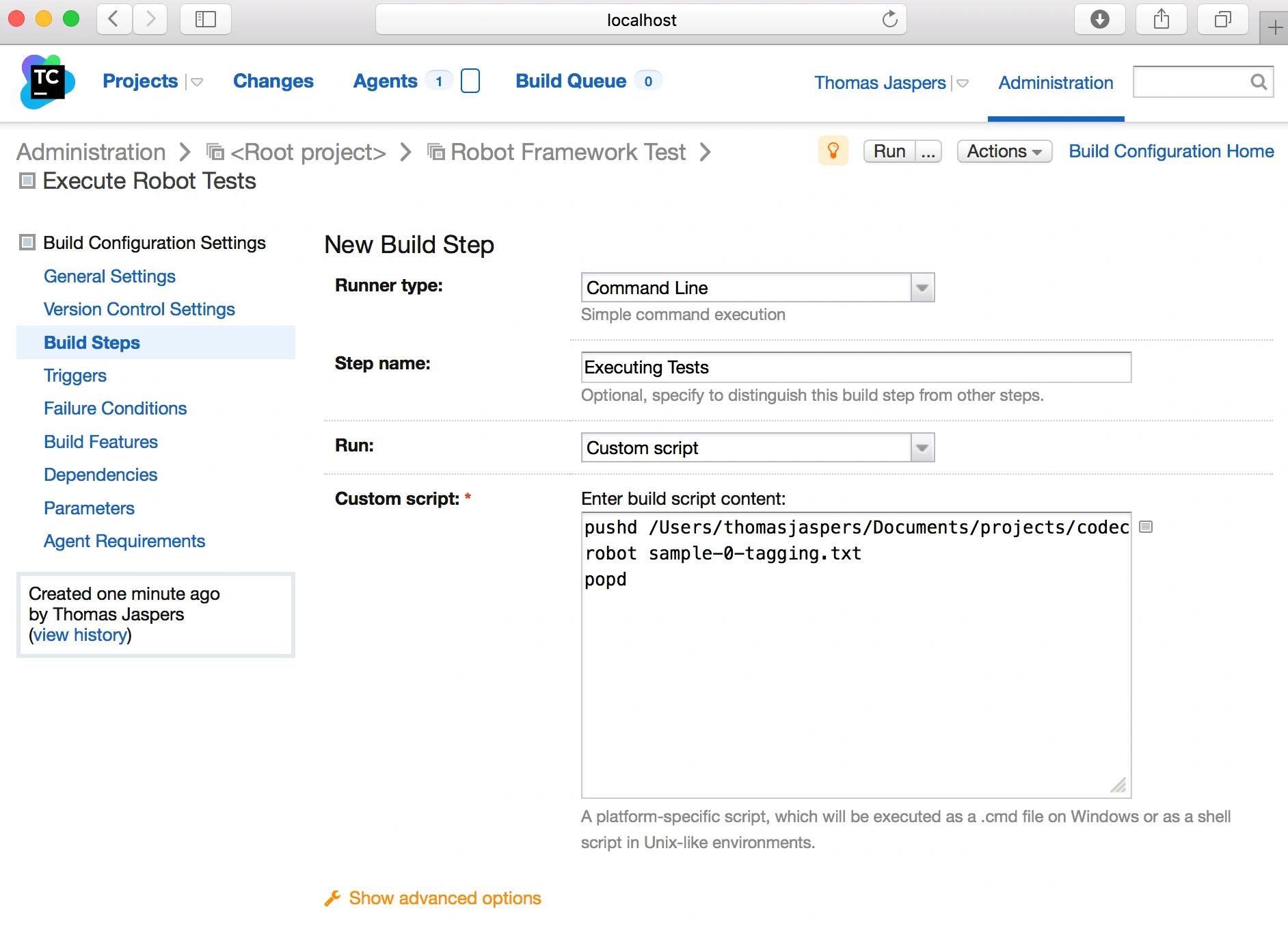Click the Agents count badge 1
This screenshot has height=933, width=1288.
pyautogui.click(x=439, y=81)
